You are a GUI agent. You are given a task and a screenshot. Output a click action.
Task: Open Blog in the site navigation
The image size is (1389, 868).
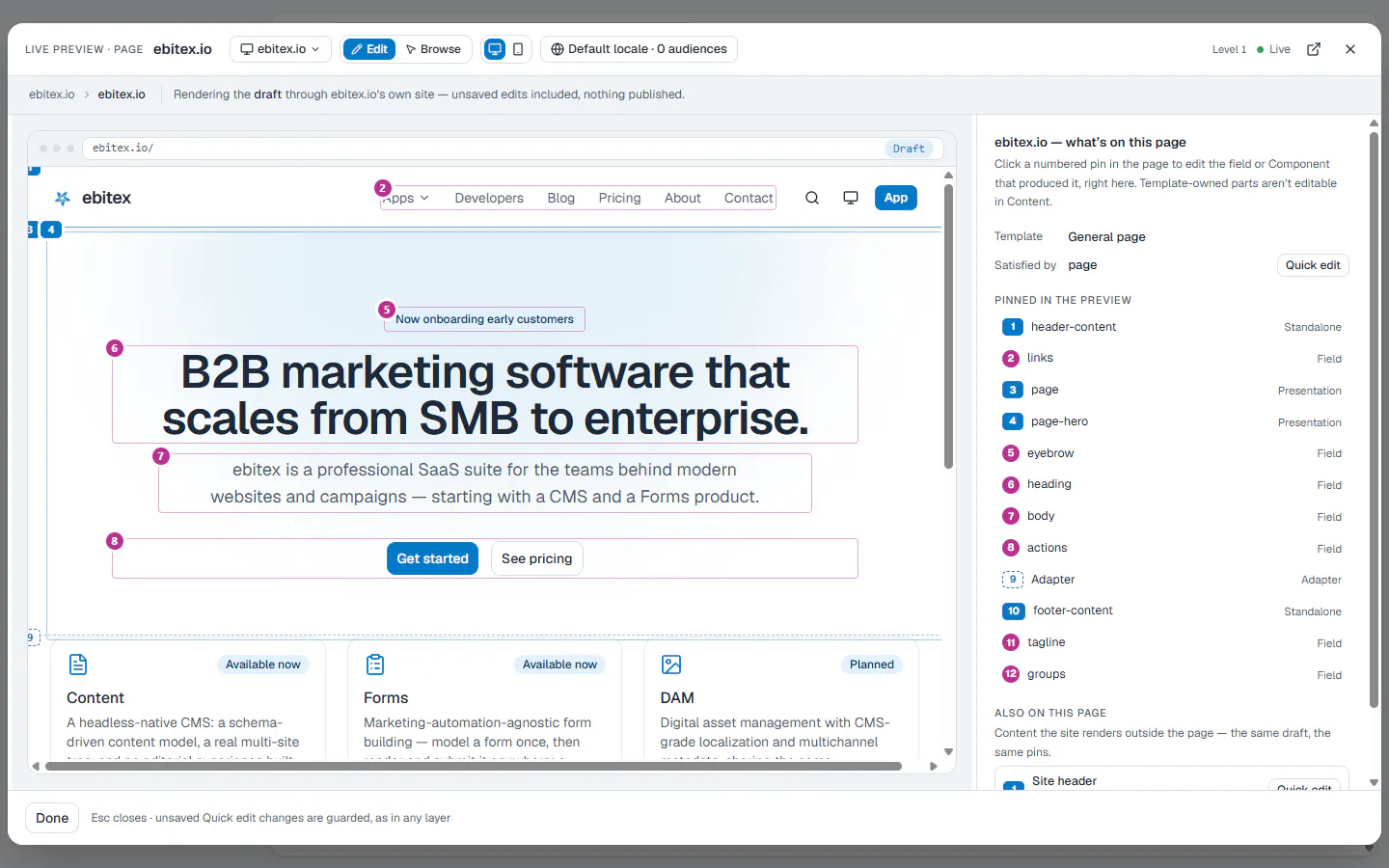[560, 198]
